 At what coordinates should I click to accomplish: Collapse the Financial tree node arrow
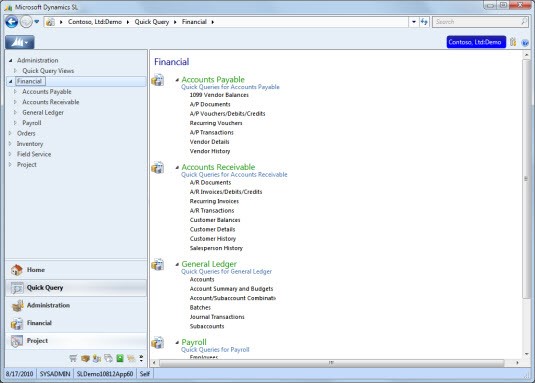coord(11,81)
